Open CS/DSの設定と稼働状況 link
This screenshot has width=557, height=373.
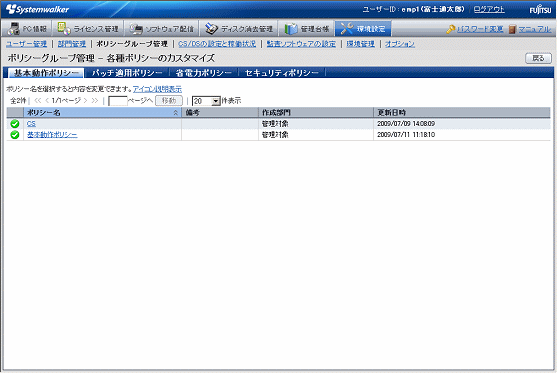pyautogui.click(x=217, y=44)
